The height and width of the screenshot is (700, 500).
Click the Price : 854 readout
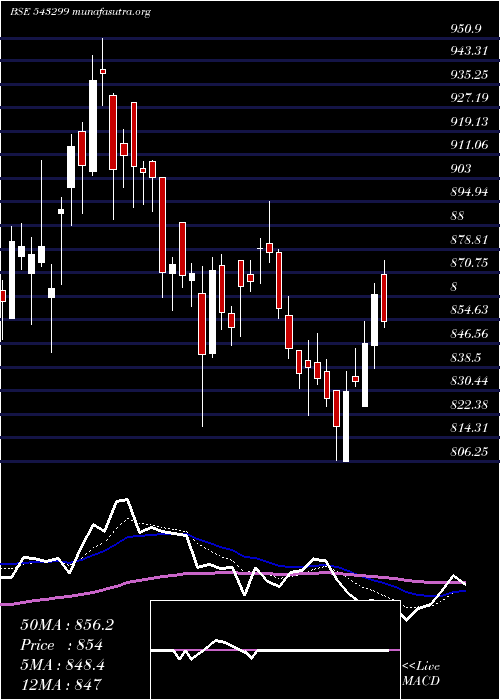[62, 645]
